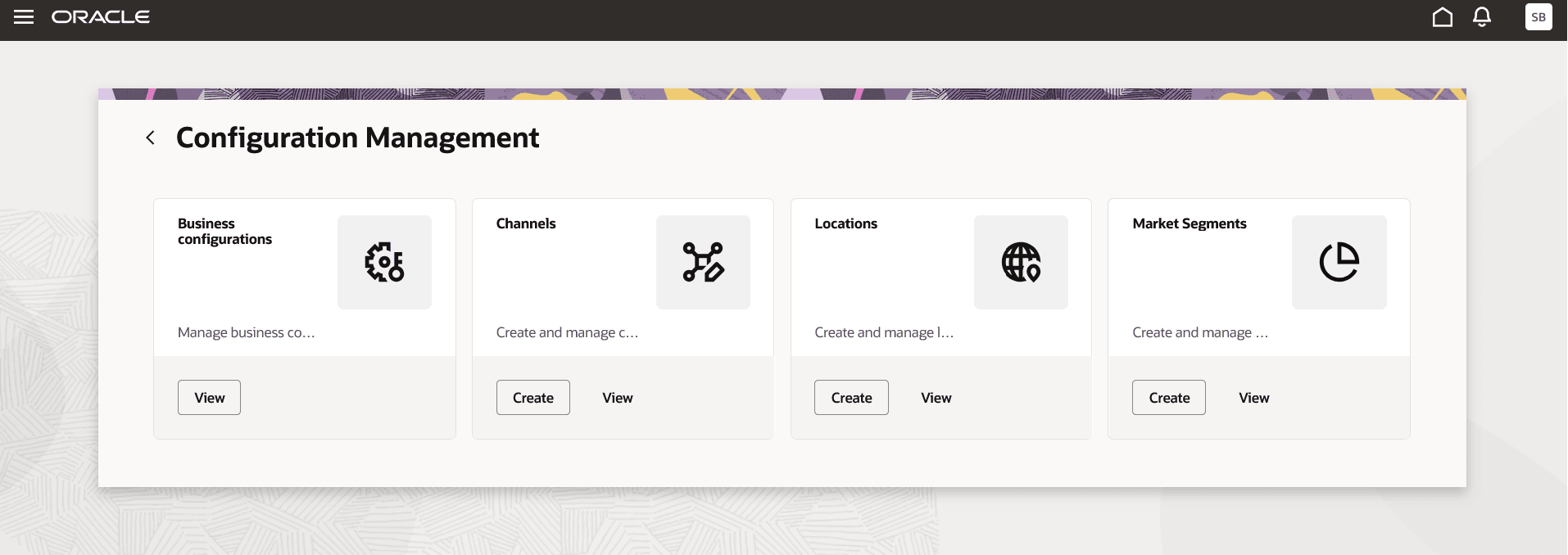Image resolution: width=1568 pixels, height=555 pixels.
Task: Create a new Location
Action: tap(850, 397)
